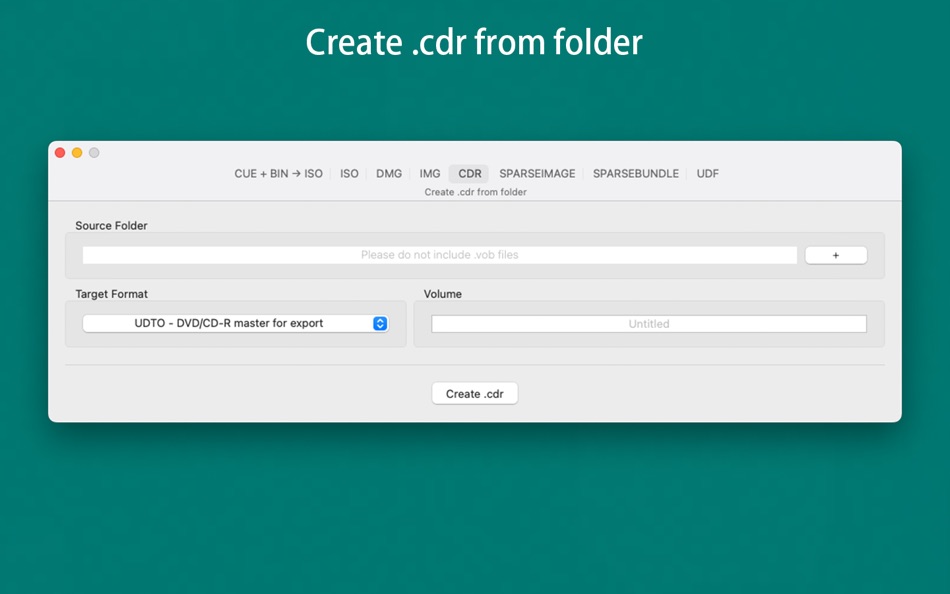Focus the Source Folder path field
The width and height of the screenshot is (950, 594).
(x=440, y=255)
